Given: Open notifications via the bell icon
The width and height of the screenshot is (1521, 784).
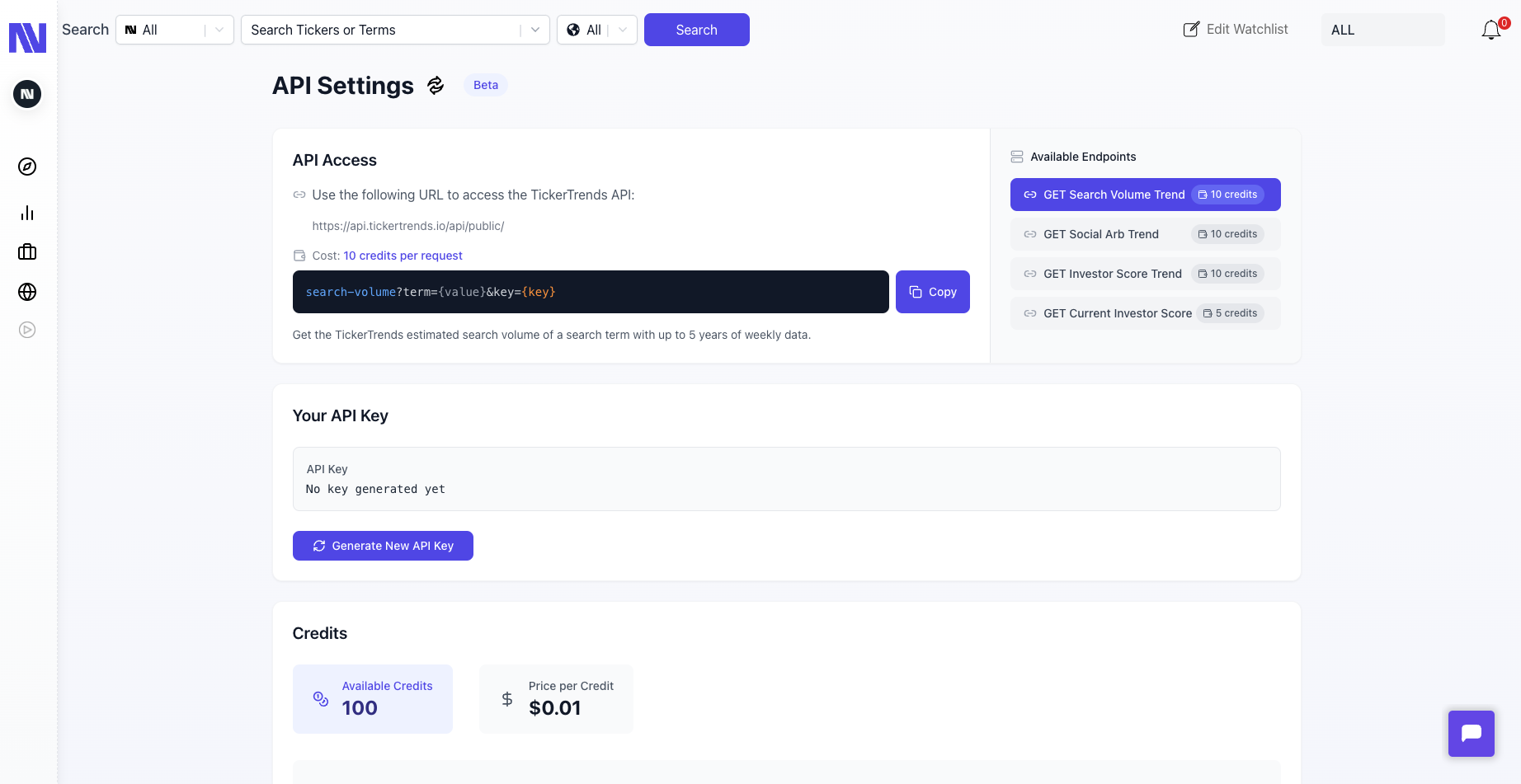Looking at the screenshot, I should (x=1491, y=30).
